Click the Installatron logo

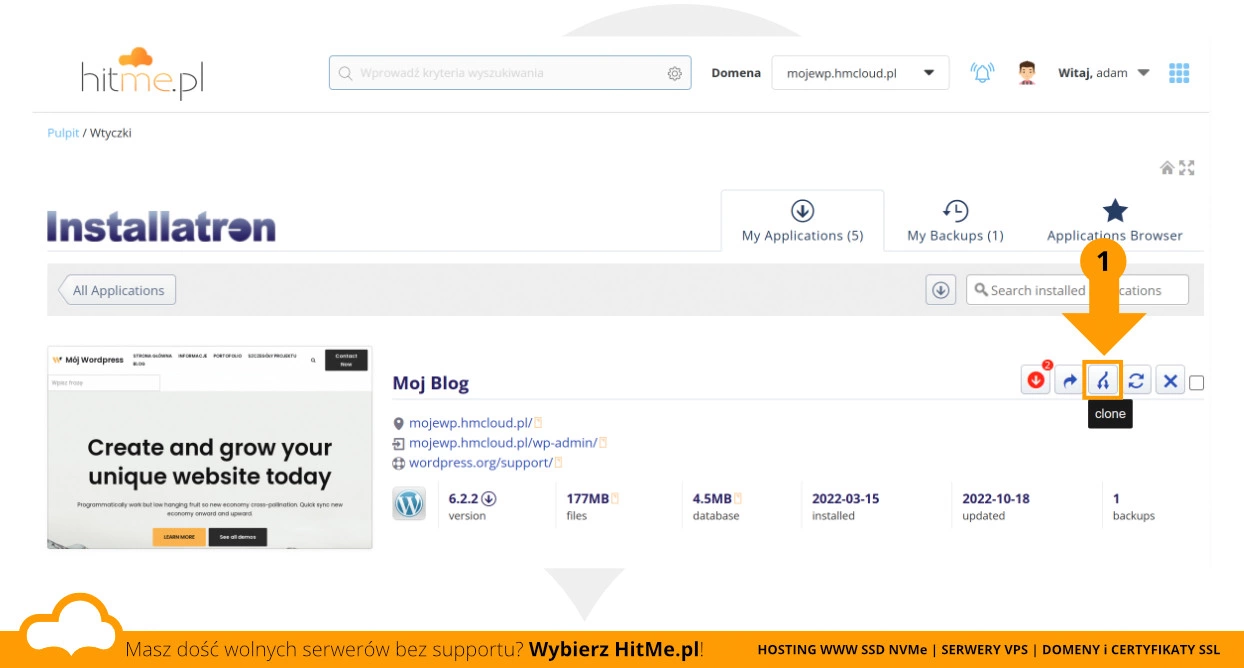161,227
